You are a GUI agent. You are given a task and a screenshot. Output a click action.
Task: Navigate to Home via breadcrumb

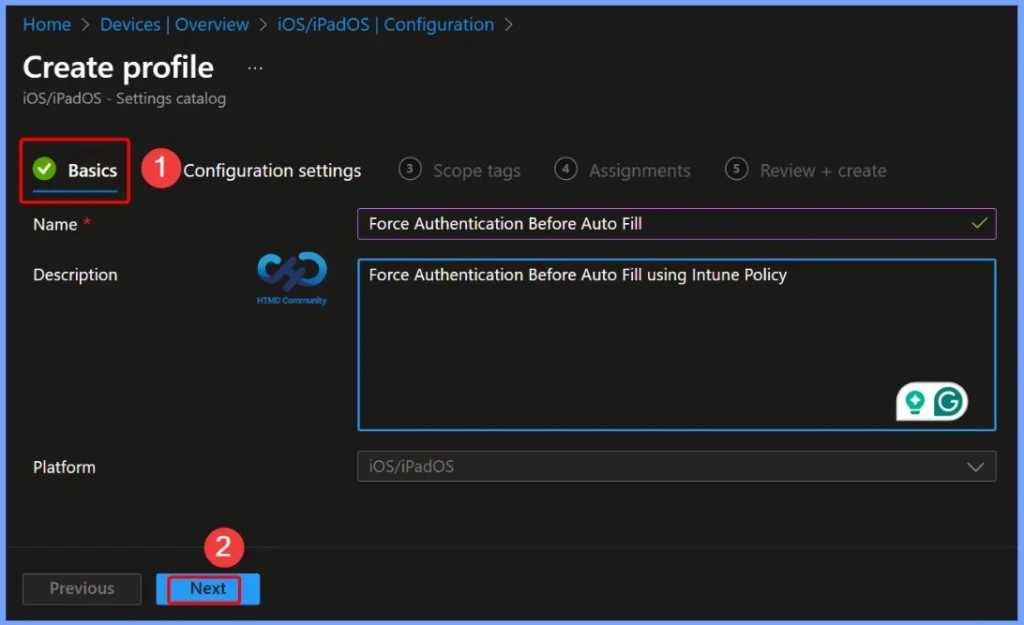coord(46,24)
